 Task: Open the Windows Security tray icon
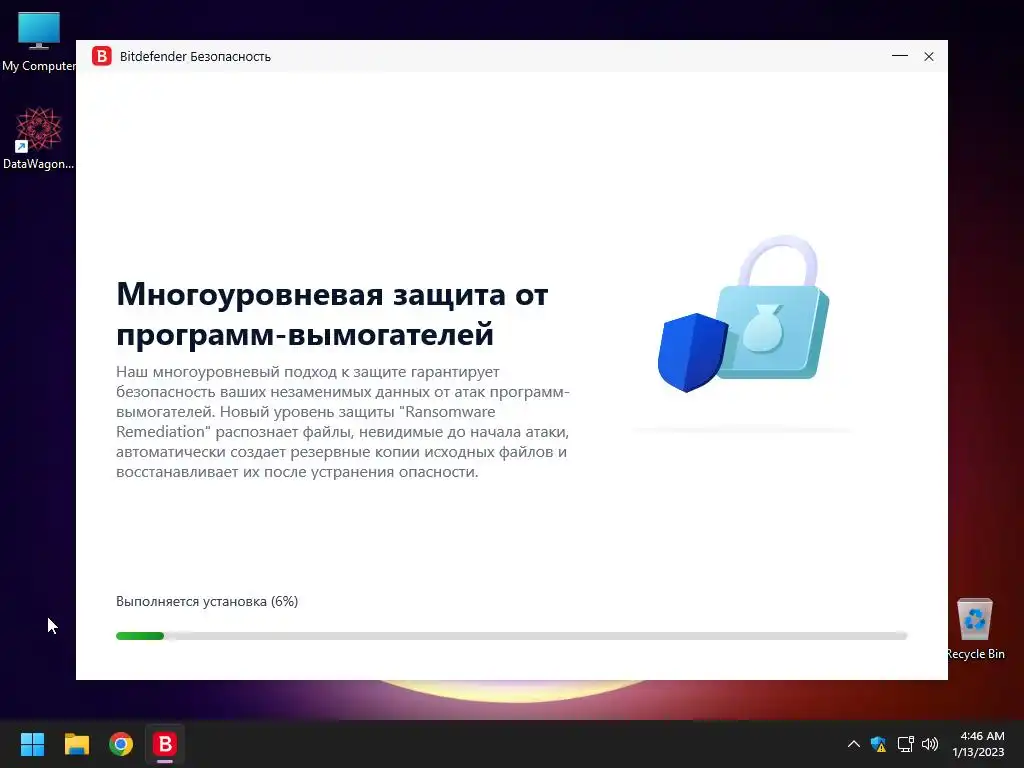pos(878,744)
